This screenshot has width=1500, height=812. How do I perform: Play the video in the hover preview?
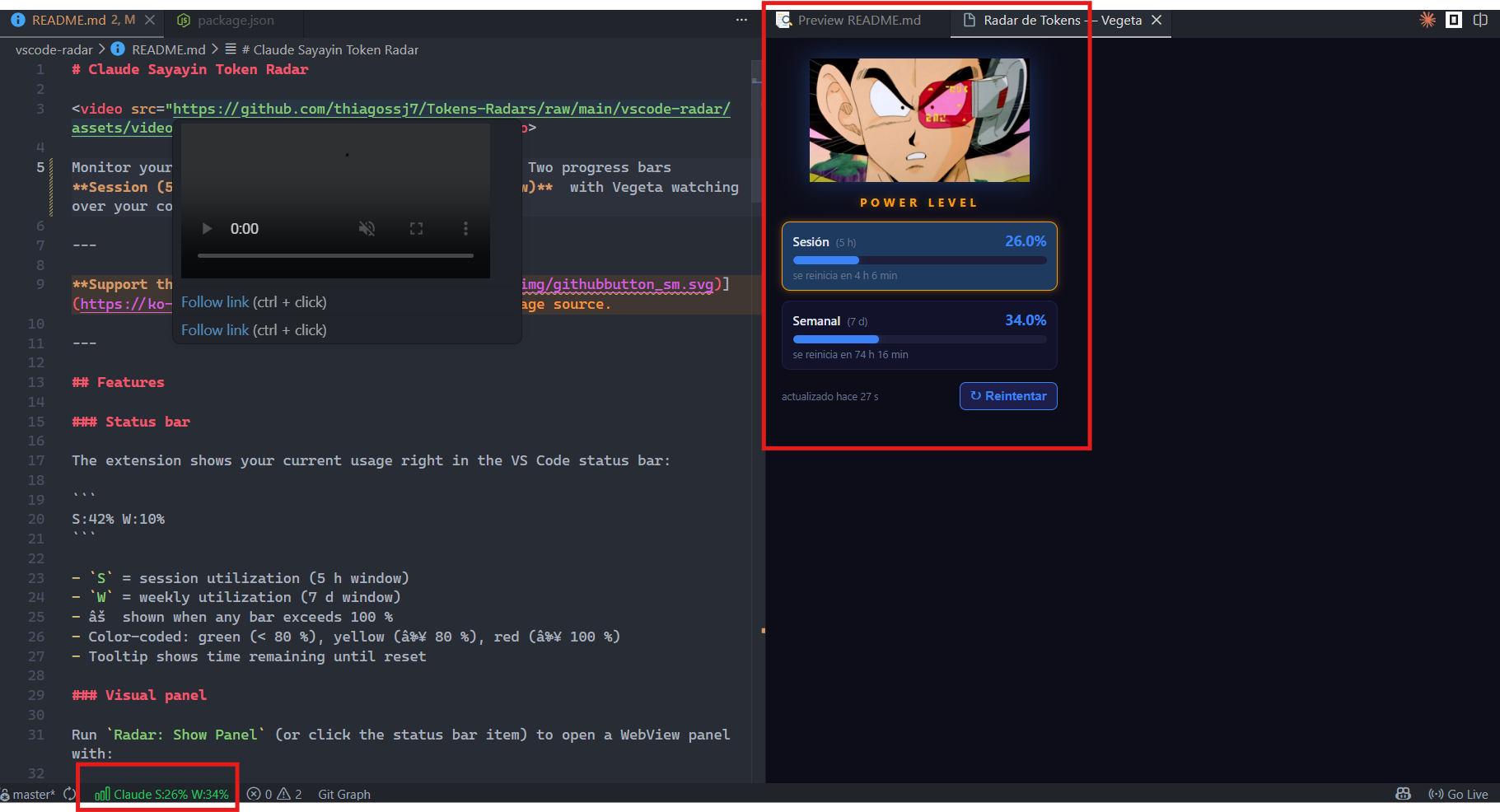tap(208, 229)
